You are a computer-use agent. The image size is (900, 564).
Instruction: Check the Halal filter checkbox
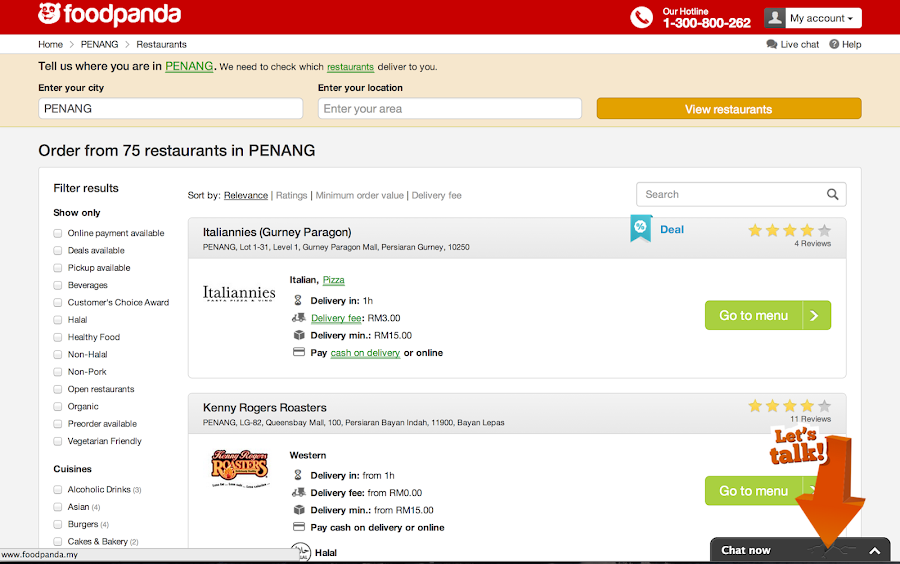[57, 320]
